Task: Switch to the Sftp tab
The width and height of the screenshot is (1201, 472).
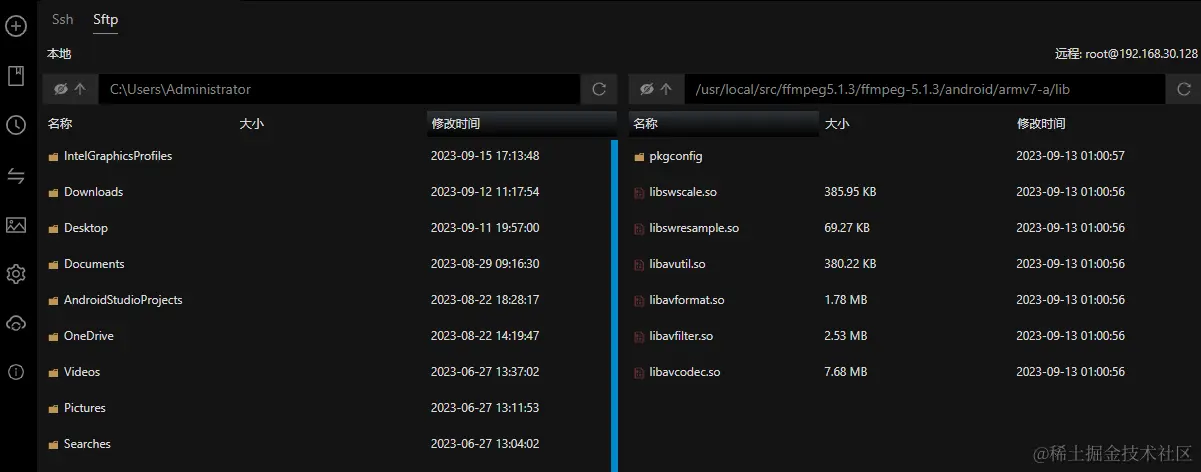Action: [106, 19]
